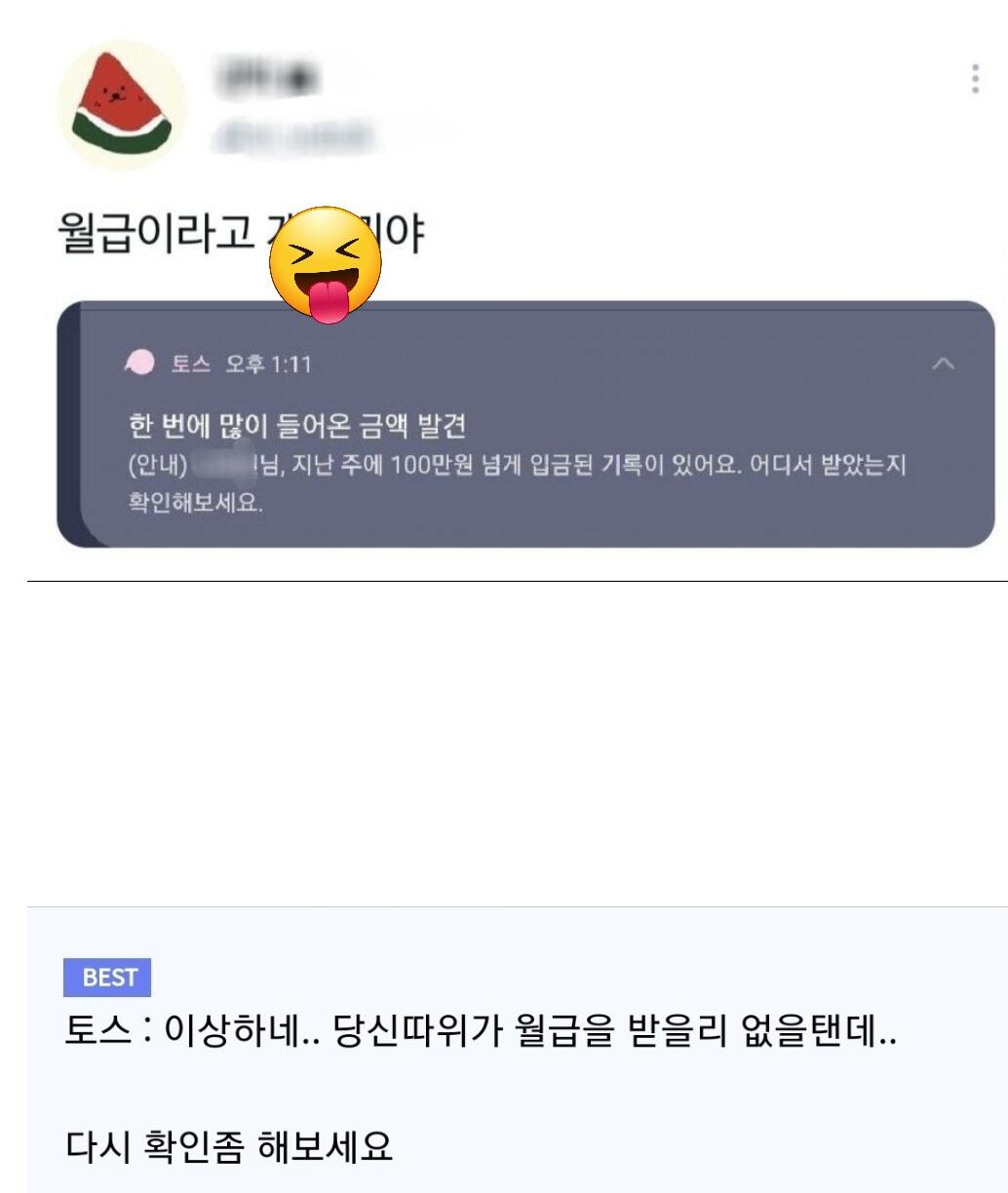Screen dimensions: 1008x1193
Task: Open the three-dot more options menu
Action: pyautogui.click(x=975, y=79)
